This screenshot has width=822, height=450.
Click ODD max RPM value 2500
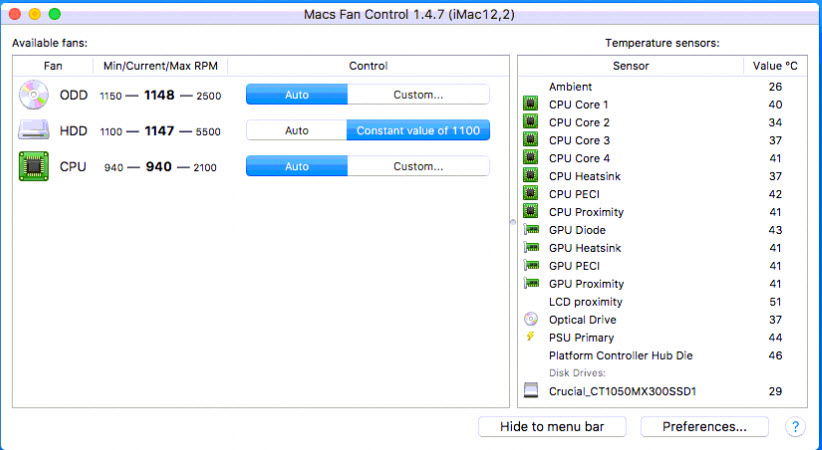[209, 96]
